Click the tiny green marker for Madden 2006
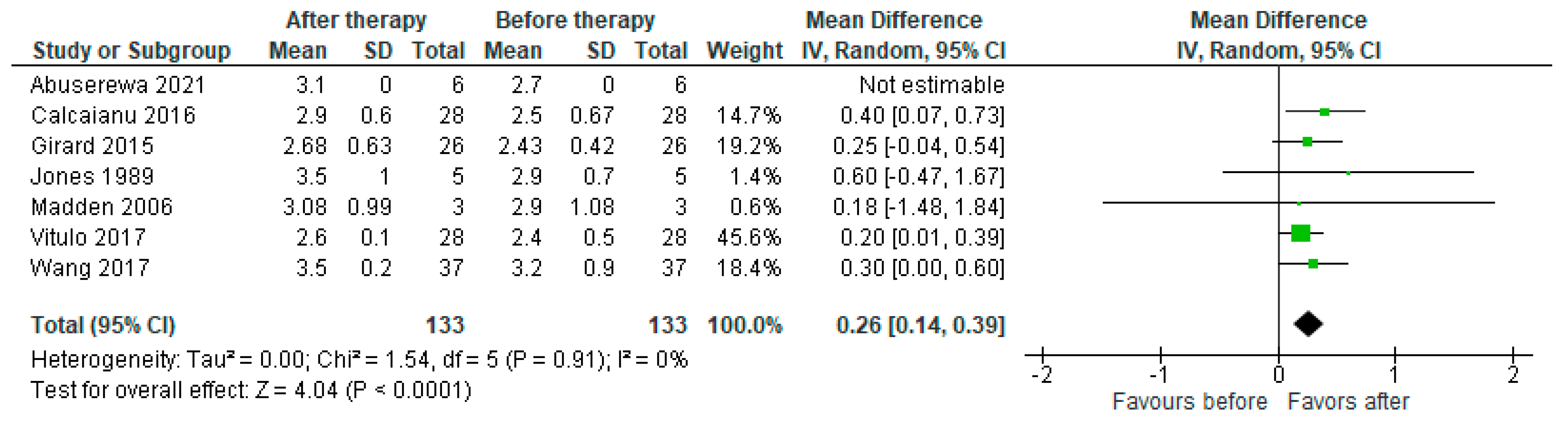 point(1299,204)
